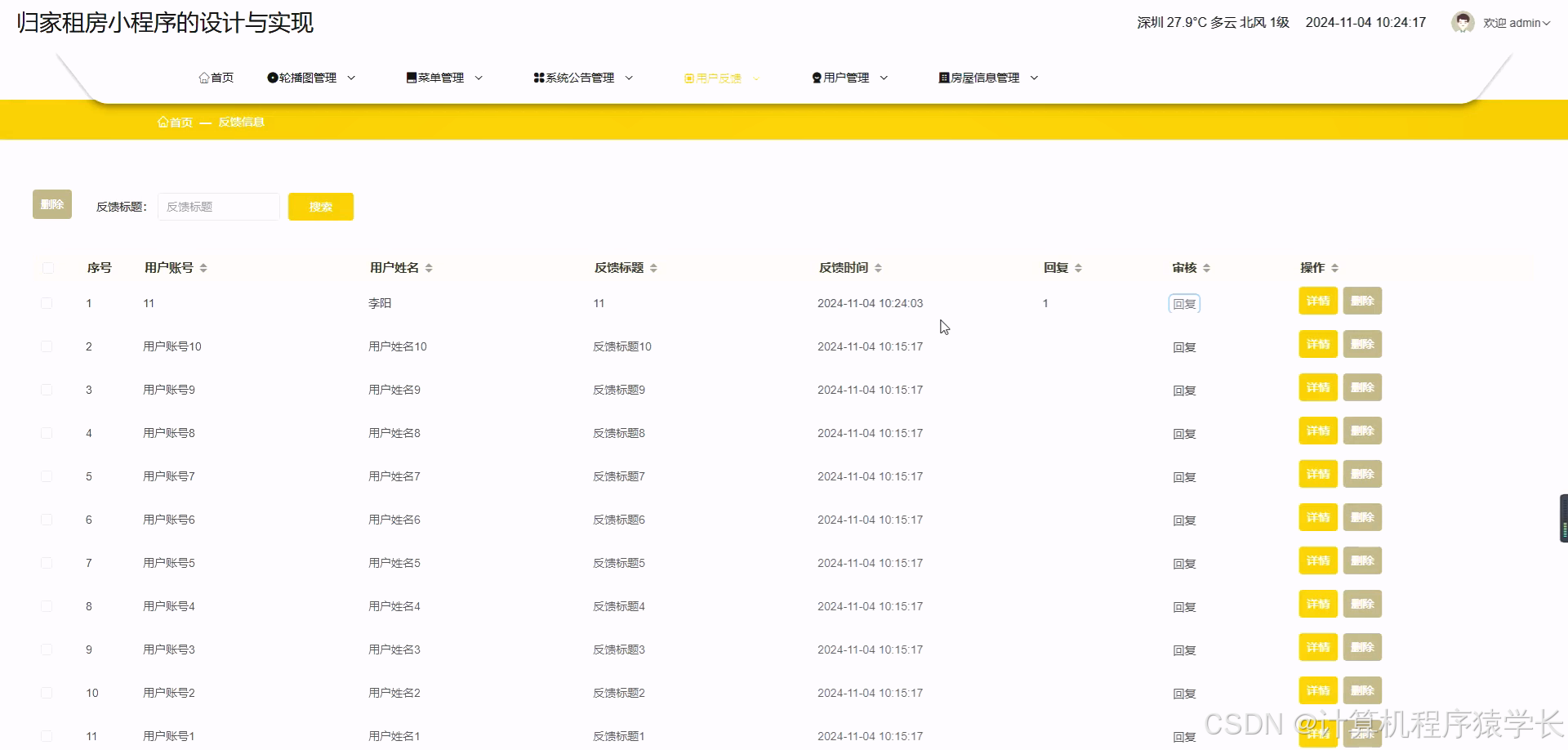Screen dimensions: 1568x750
Task: Click the user icon next to 用户管理
Action: 815,77
